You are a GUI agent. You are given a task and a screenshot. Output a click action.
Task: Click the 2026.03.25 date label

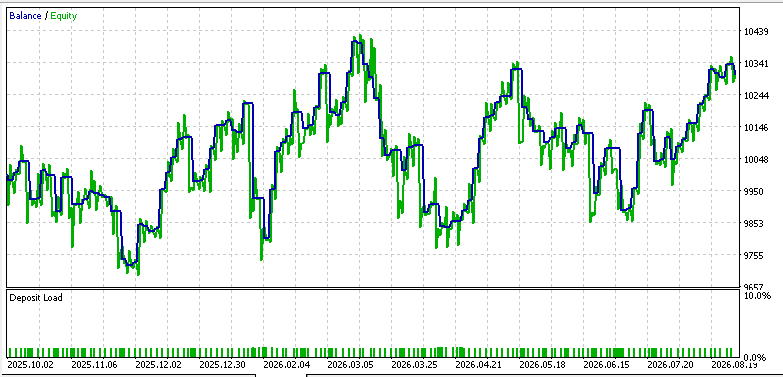pos(413,365)
